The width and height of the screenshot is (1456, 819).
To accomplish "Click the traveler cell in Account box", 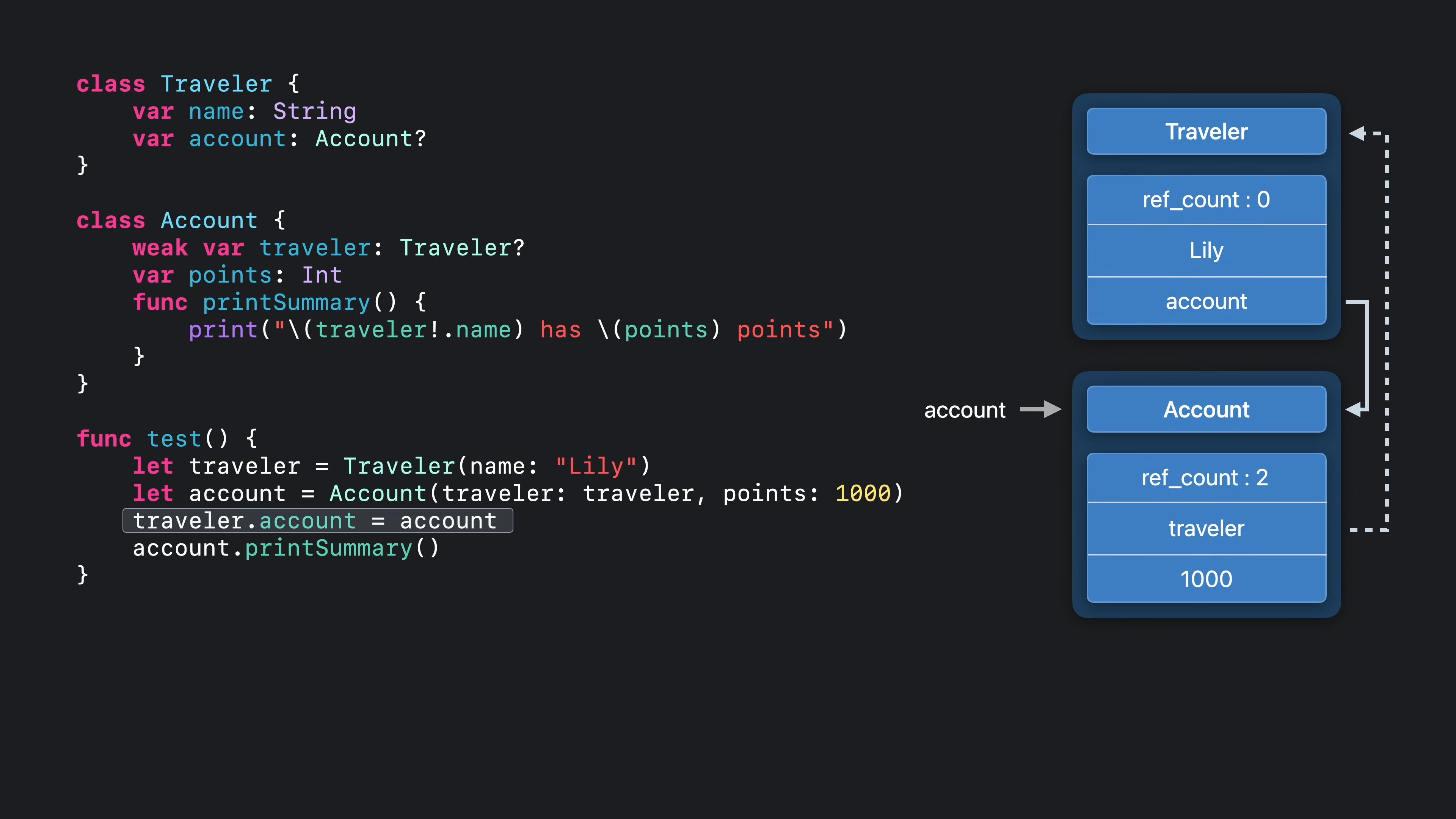I will 1206,529.
